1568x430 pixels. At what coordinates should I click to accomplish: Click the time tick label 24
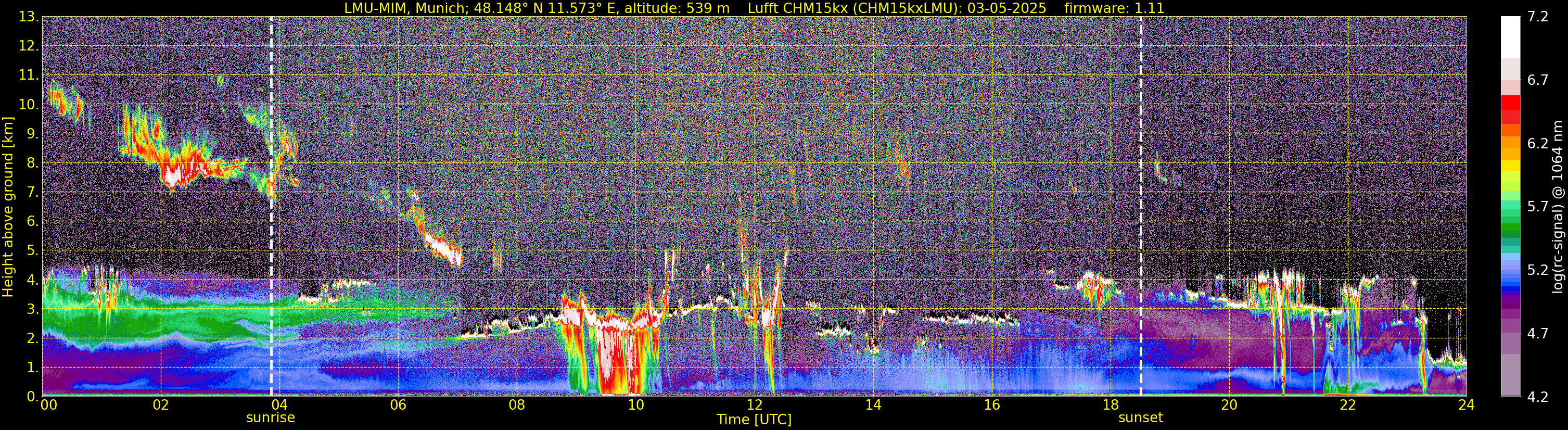tap(1467, 405)
